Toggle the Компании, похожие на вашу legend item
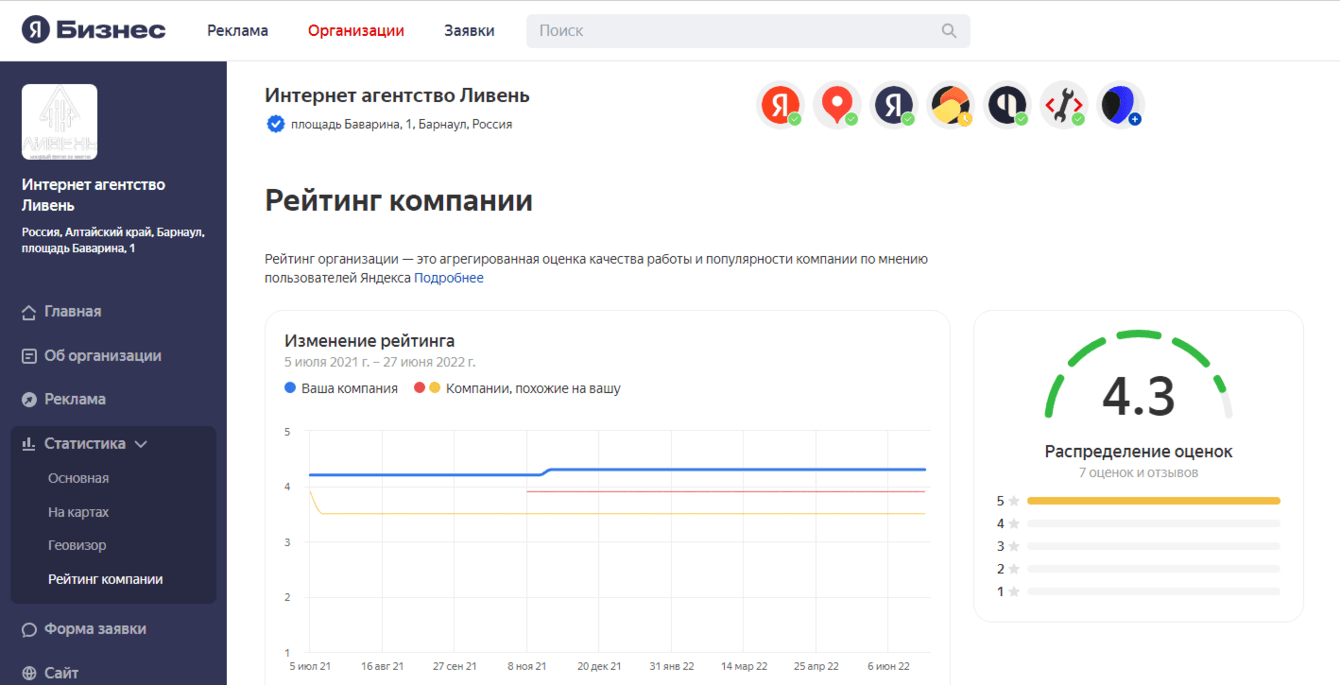 tap(517, 388)
